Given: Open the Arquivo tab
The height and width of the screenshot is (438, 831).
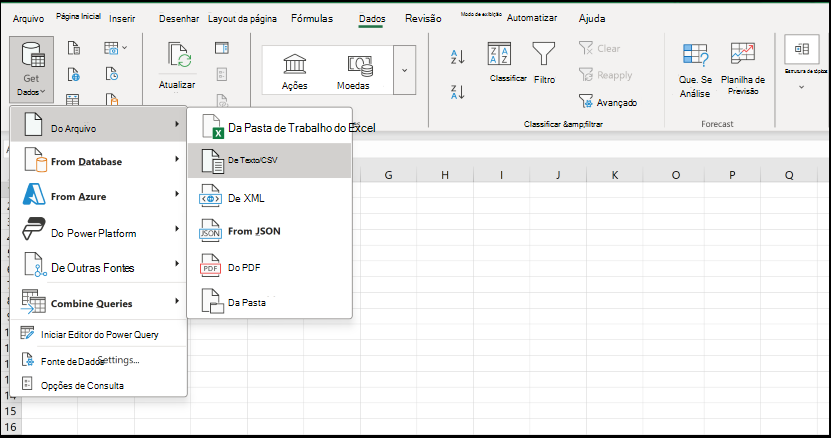Looking at the screenshot, I should tap(29, 19).
